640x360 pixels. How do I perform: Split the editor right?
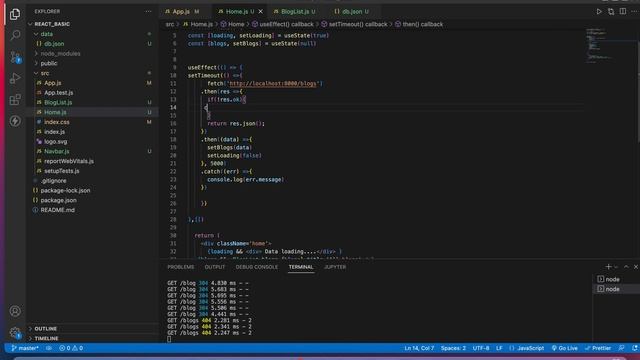pyautogui.click(x=623, y=11)
